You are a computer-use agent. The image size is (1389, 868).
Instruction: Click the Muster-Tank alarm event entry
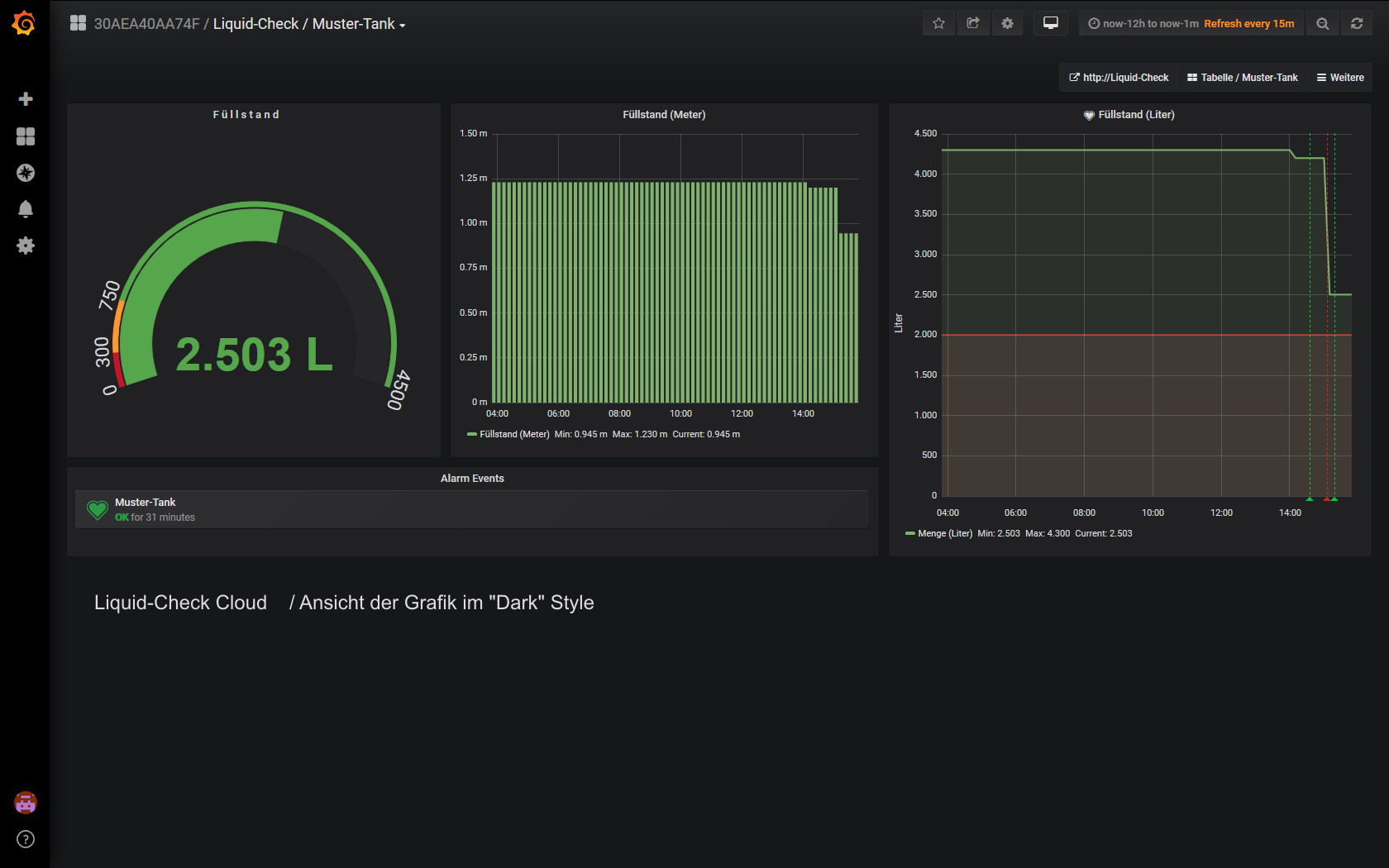[x=146, y=503]
